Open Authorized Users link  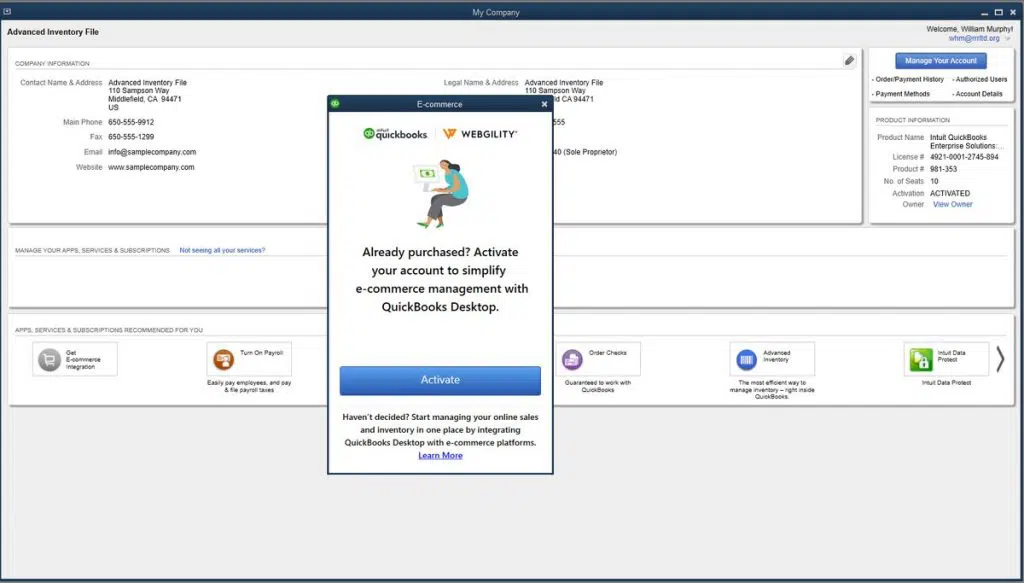click(x=980, y=80)
